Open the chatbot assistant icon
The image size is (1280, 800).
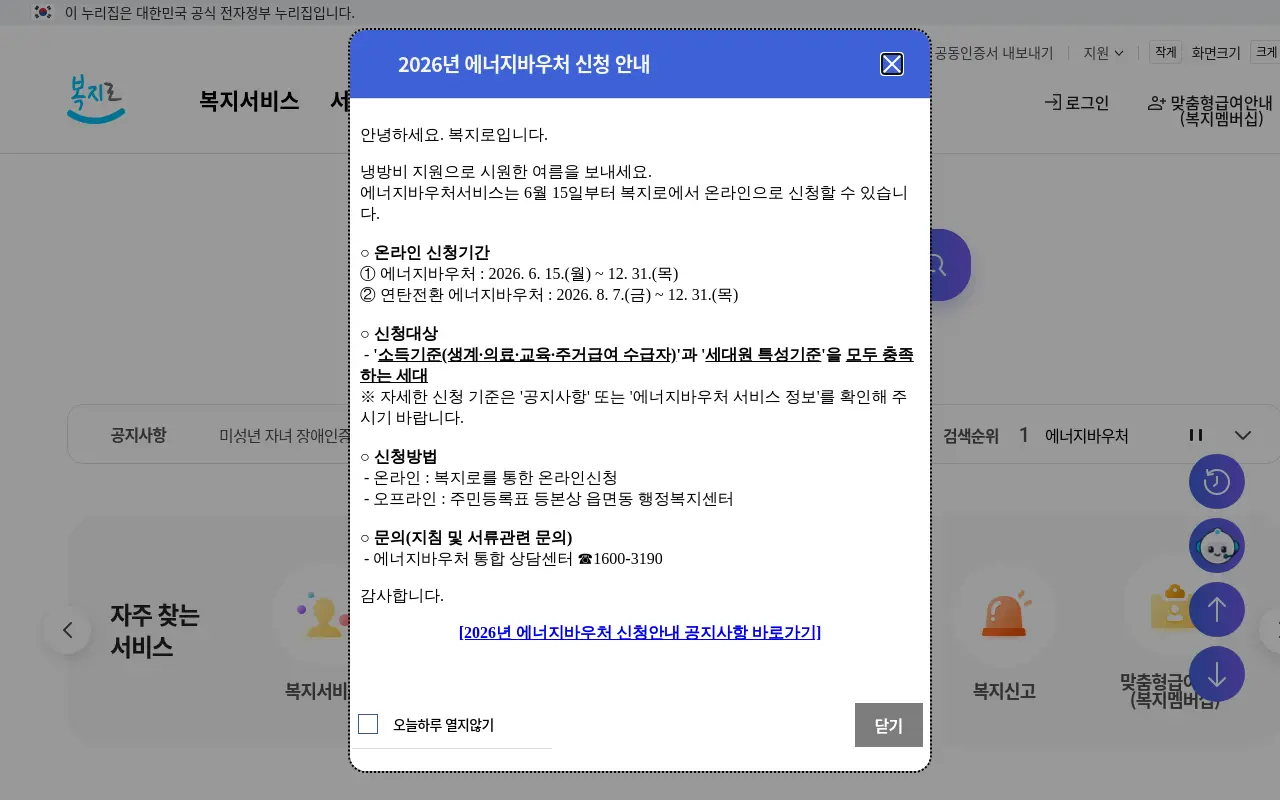pos(1217,546)
